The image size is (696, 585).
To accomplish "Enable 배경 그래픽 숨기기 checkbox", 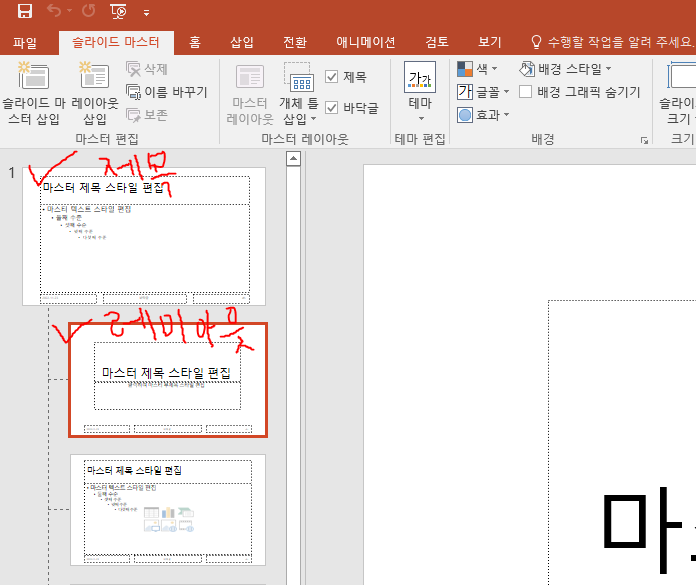I will point(526,92).
